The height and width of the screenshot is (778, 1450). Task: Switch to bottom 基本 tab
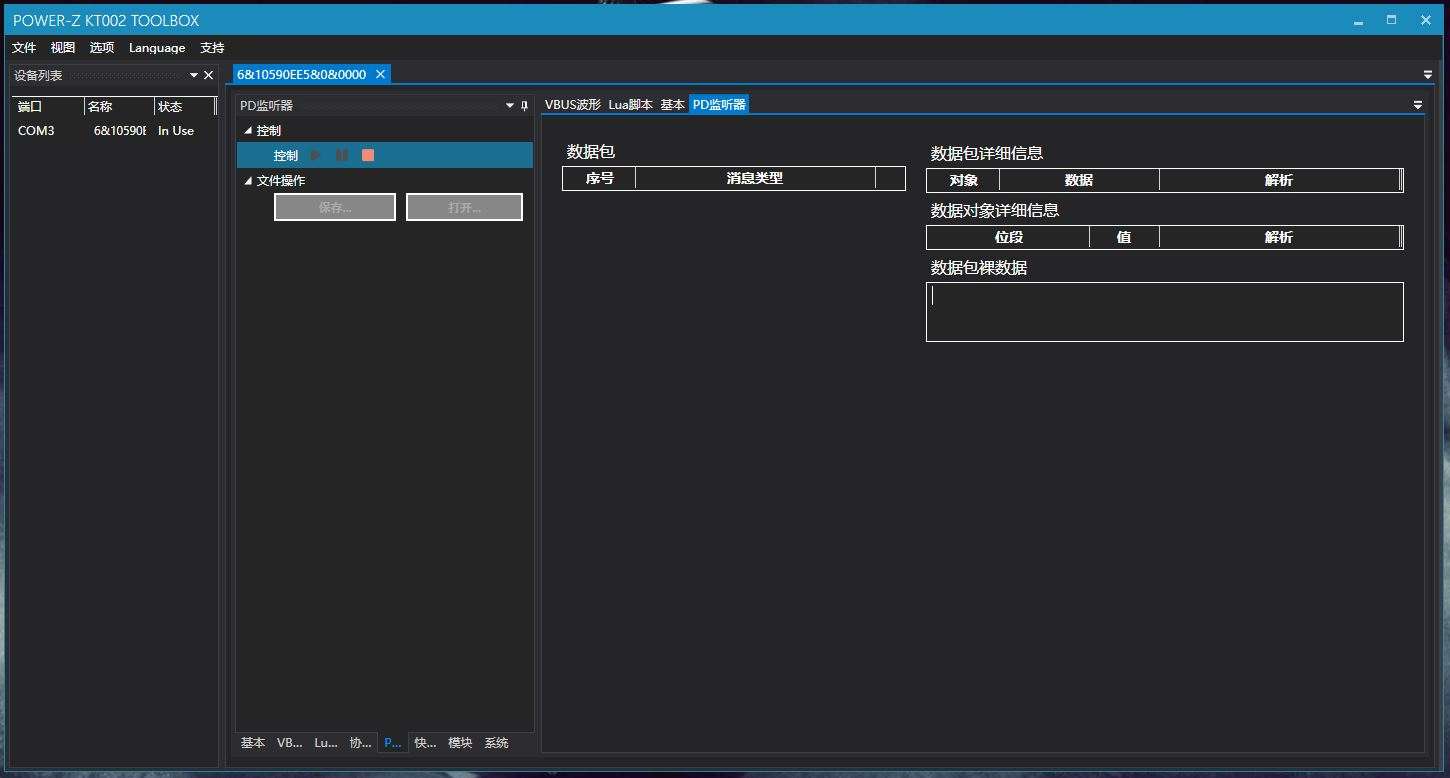pos(253,743)
